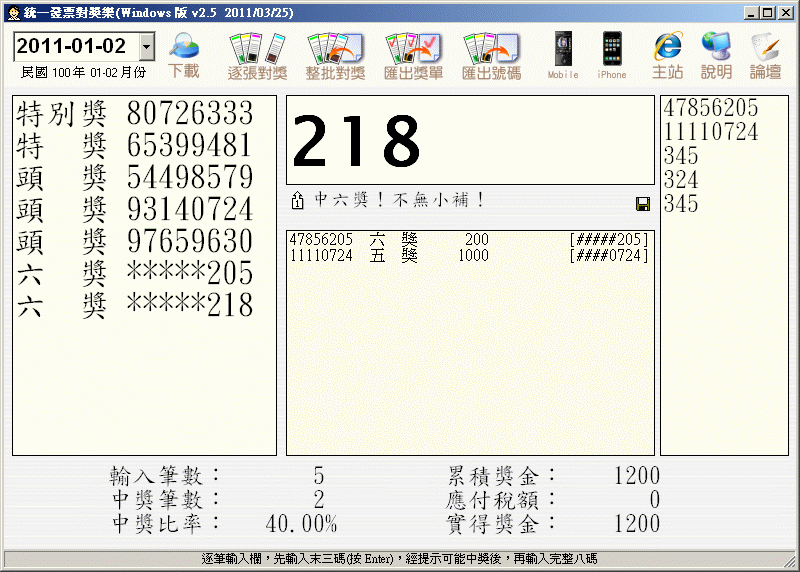Click the lock icon beside 中六獎 message
This screenshot has height=572, width=800.
(297, 201)
